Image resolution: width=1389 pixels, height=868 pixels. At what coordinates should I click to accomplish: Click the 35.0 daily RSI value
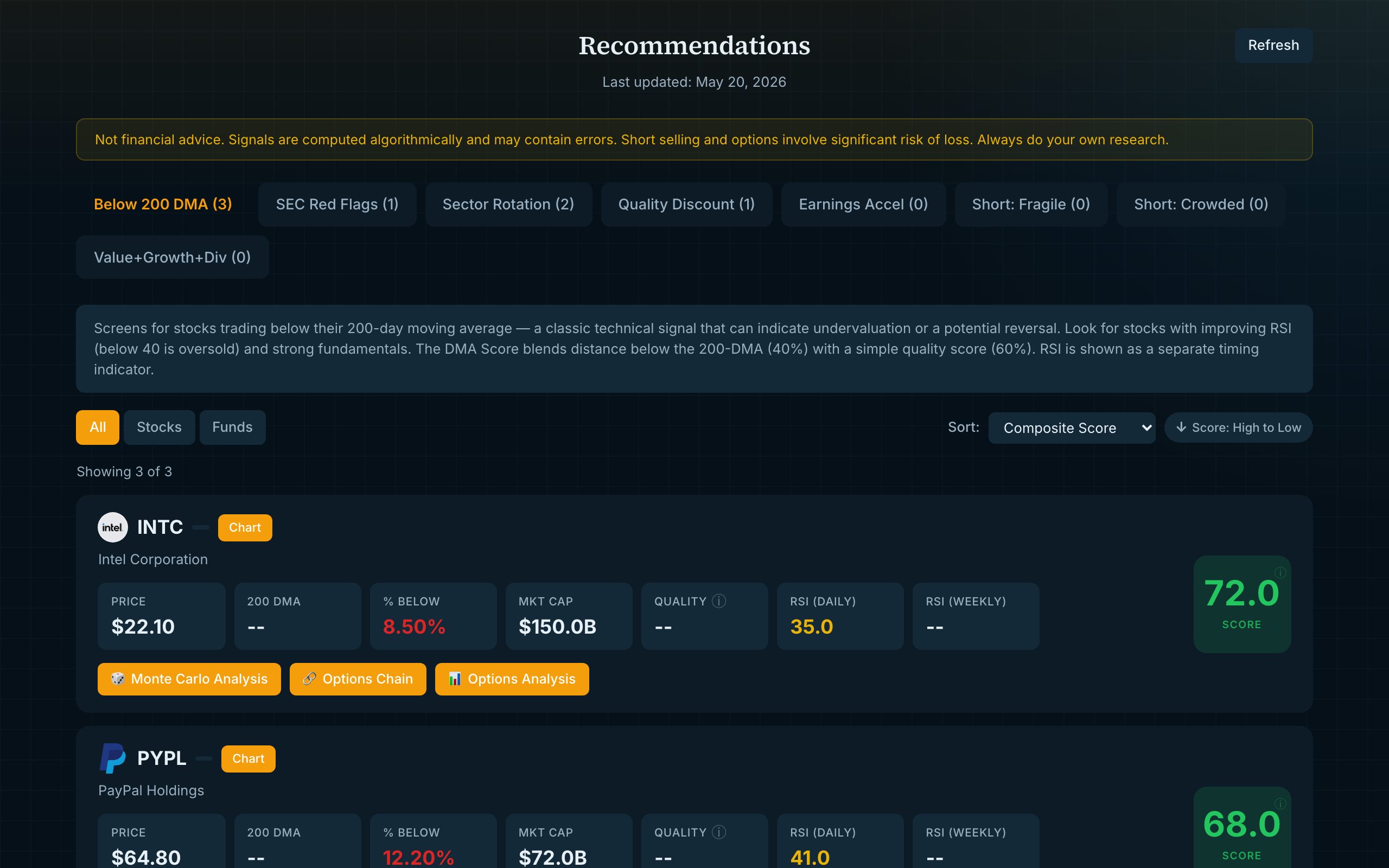811,626
